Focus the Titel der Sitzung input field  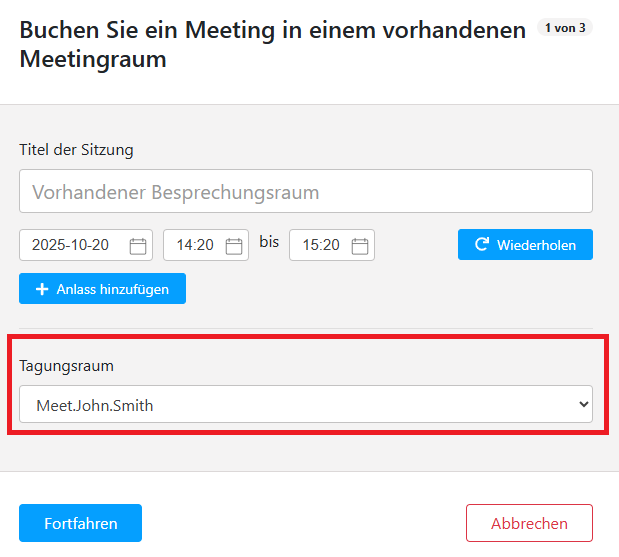tap(305, 191)
